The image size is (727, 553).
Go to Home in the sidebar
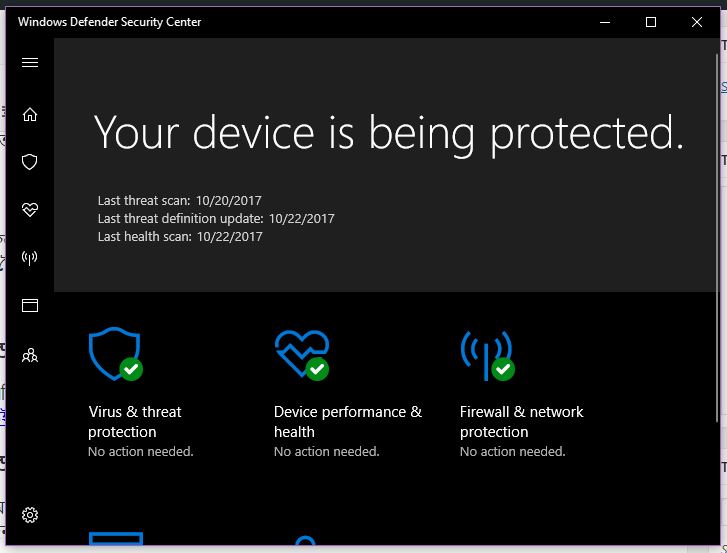point(30,114)
